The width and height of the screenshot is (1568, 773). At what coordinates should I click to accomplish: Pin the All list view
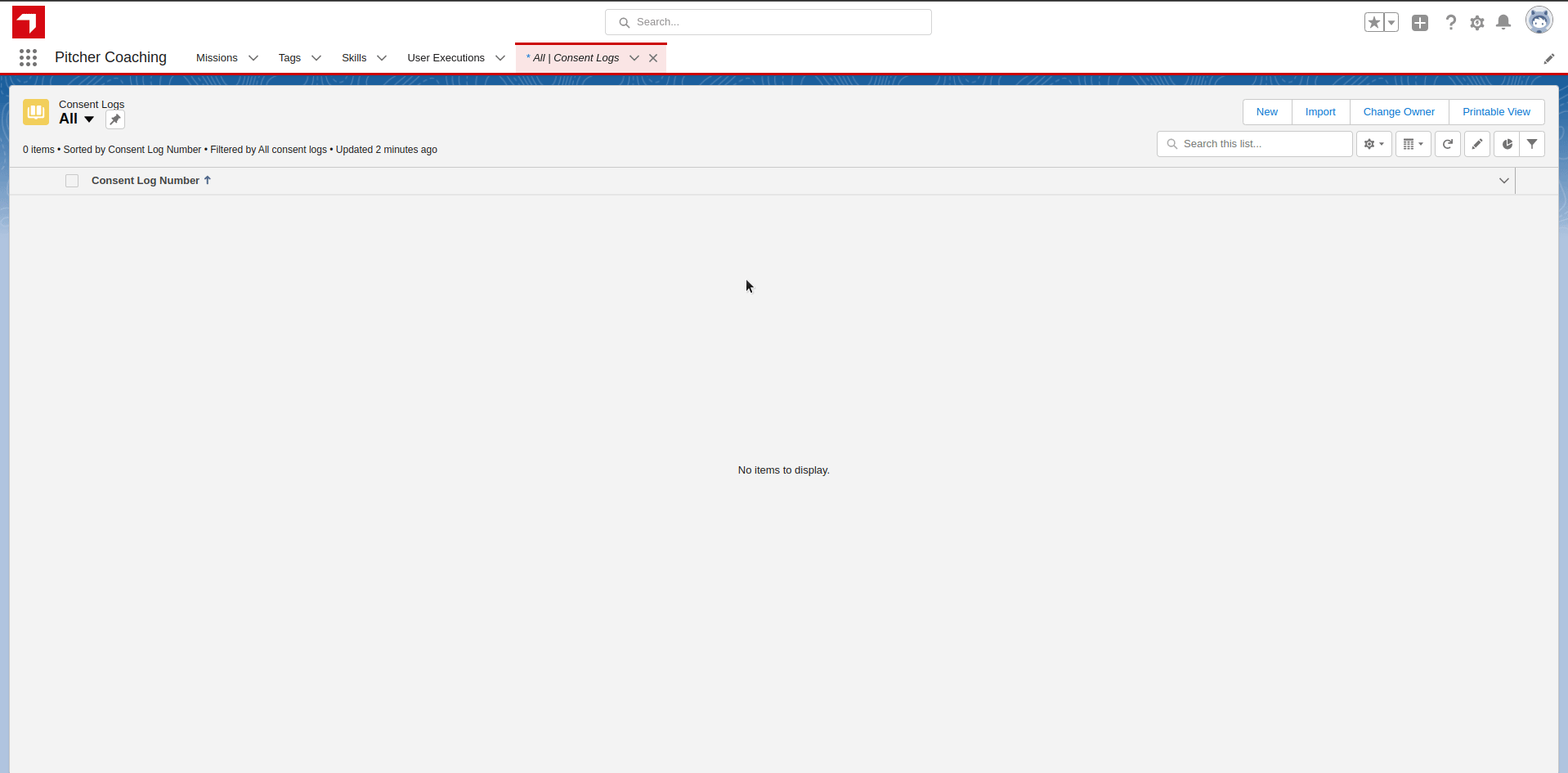pos(115,119)
